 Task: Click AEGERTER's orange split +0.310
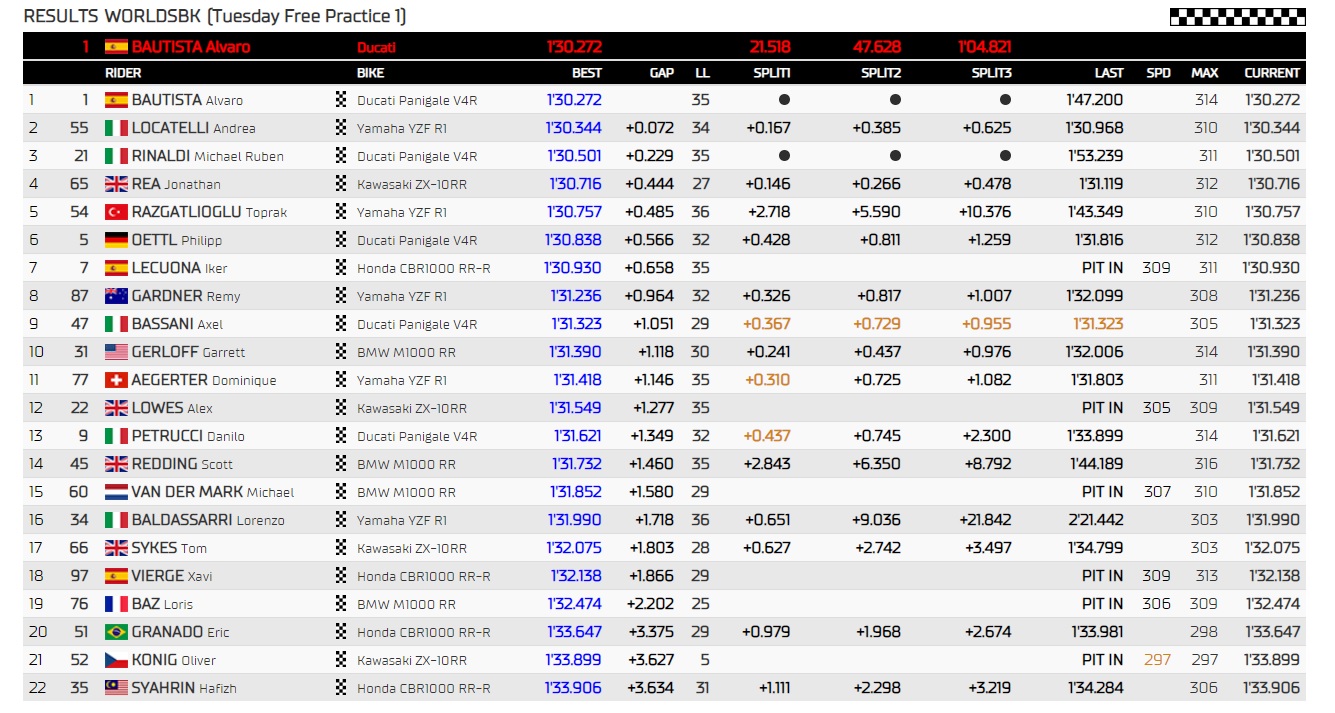point(768,380)
